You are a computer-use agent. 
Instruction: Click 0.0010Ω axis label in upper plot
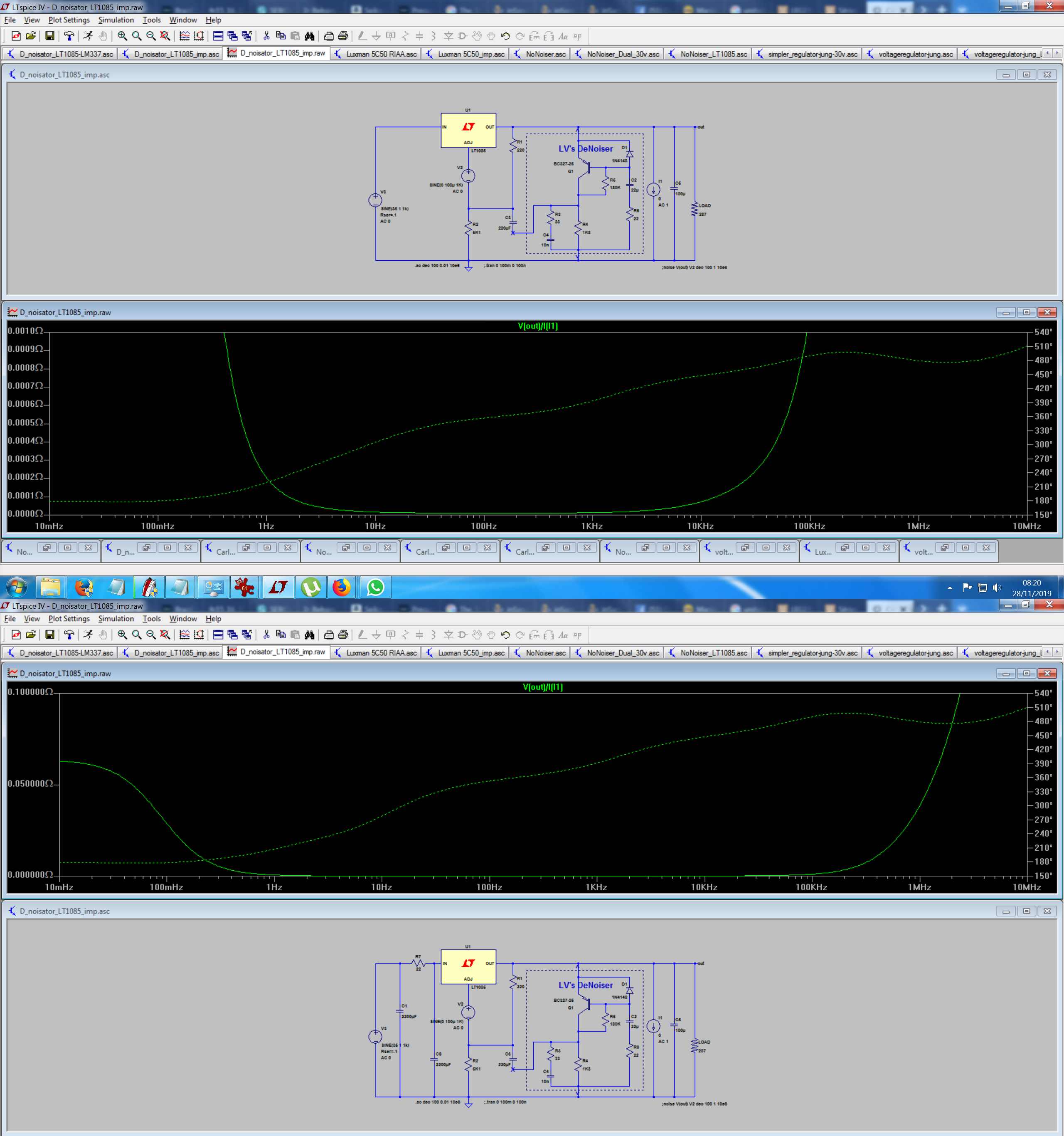tap(25, 331)
